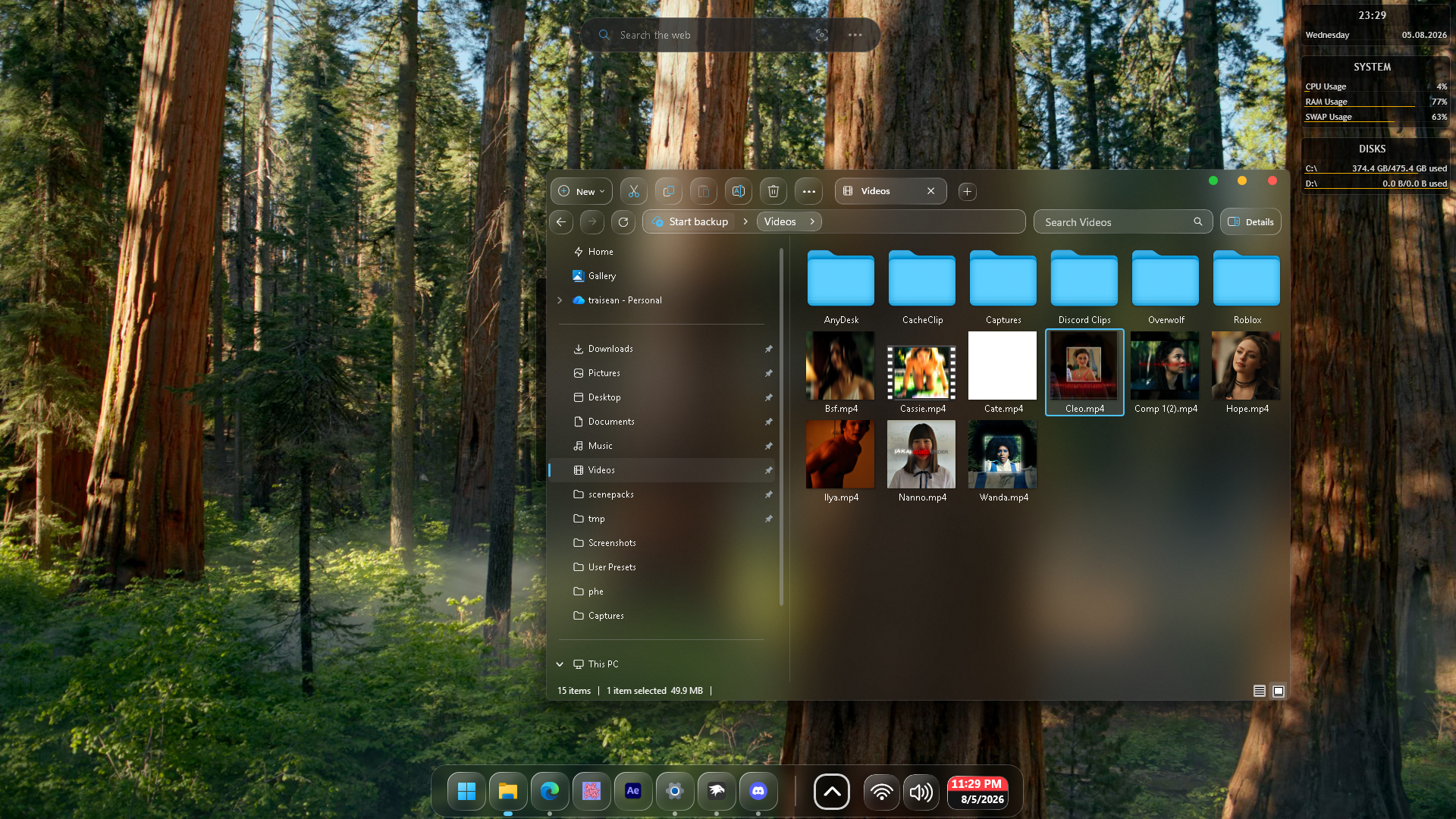The width and height of the screenshot is (1456, 819).
Task: Expand the traisean - Personal tree node
Action: [560, 300]
